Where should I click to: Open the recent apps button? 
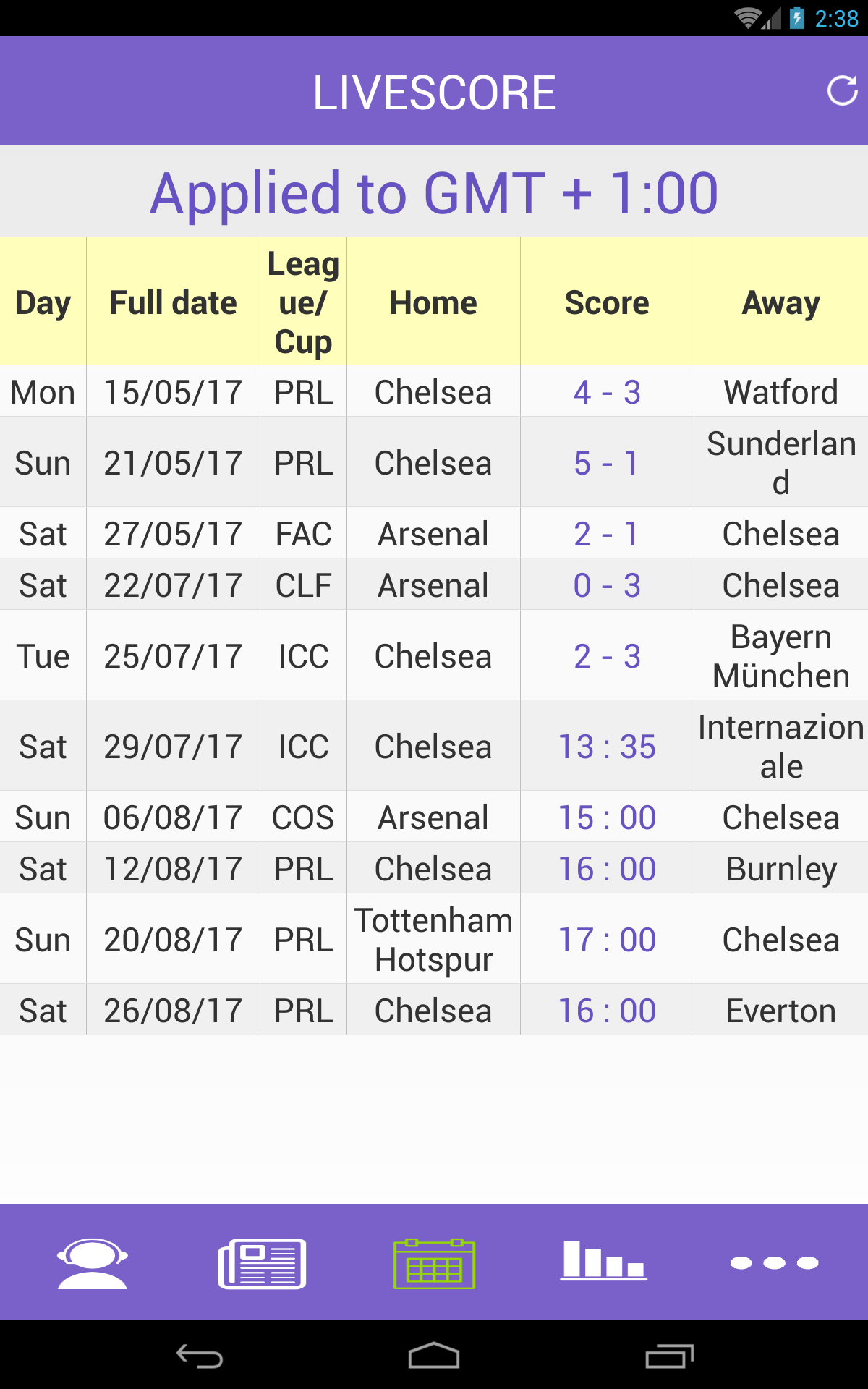pos(669,1356)
